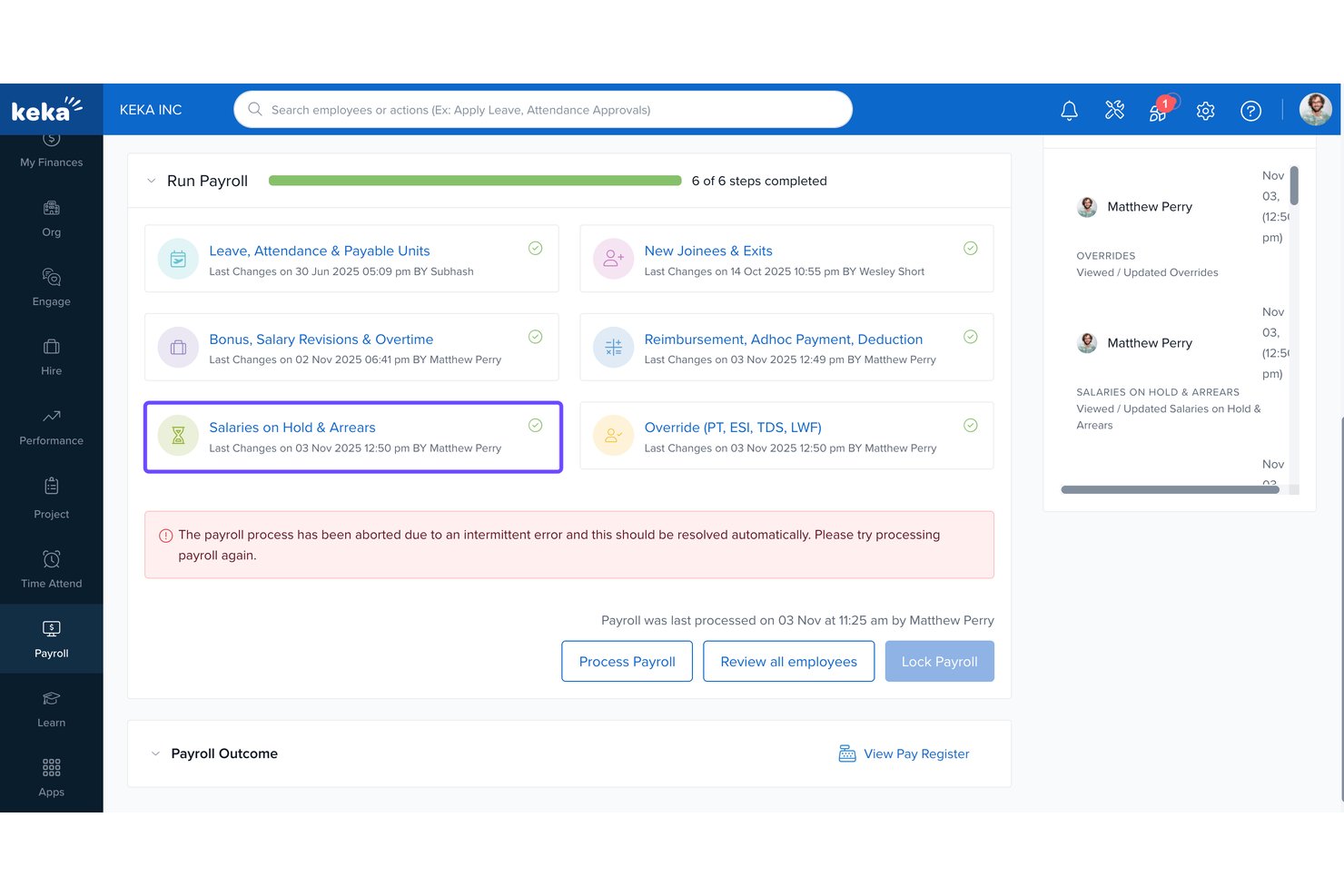The height and width of the screenshot is (896, 1344).
Task: Open Bonus, Salary Revisions & Overtime
Action: click(321, 340)
